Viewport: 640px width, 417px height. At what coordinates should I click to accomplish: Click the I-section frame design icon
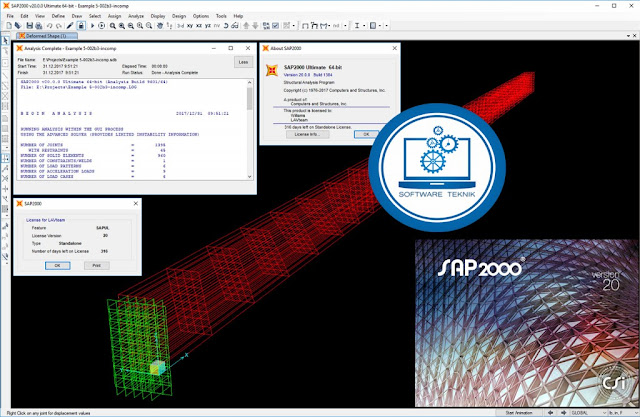357,26
